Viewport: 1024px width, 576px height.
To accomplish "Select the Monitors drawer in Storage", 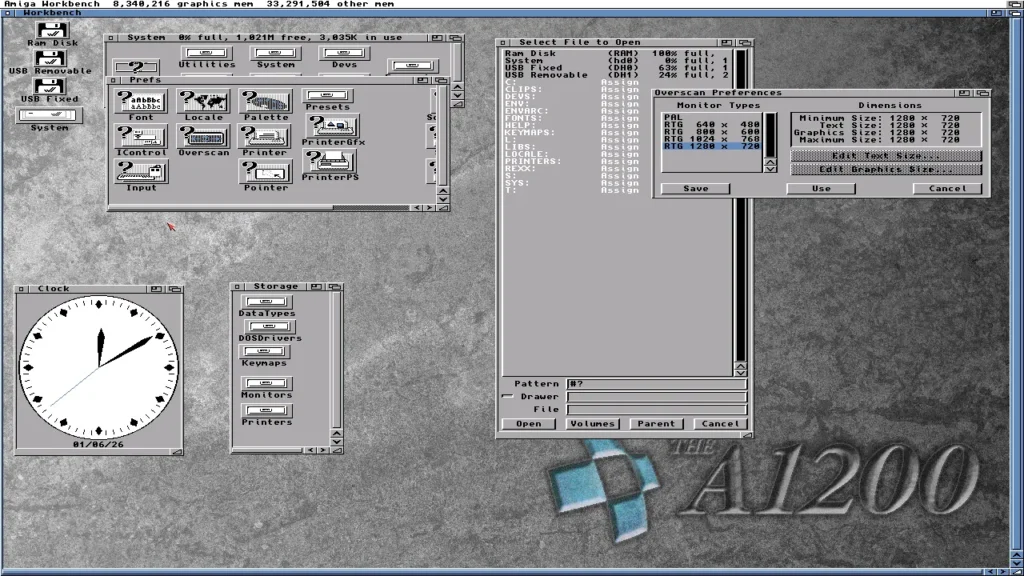I will (x=266, y=387).
